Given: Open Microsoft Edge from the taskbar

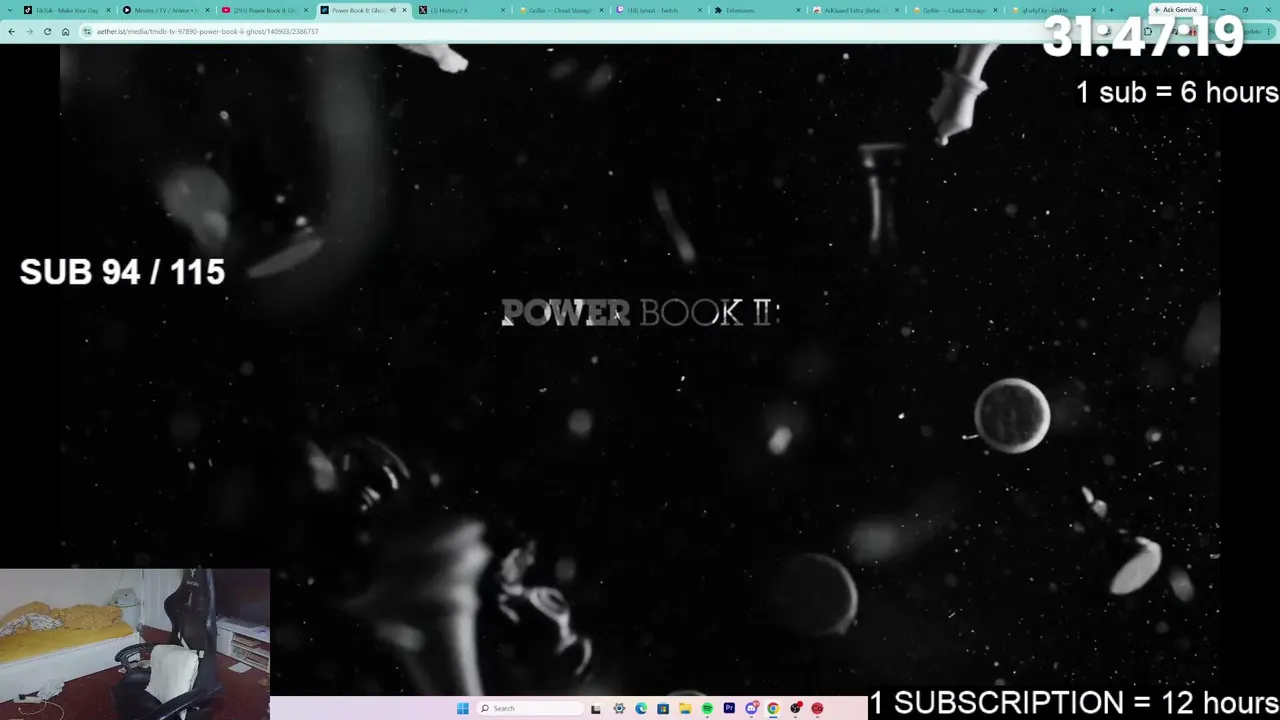Looking at the screenshot, I should click(641, 708).
